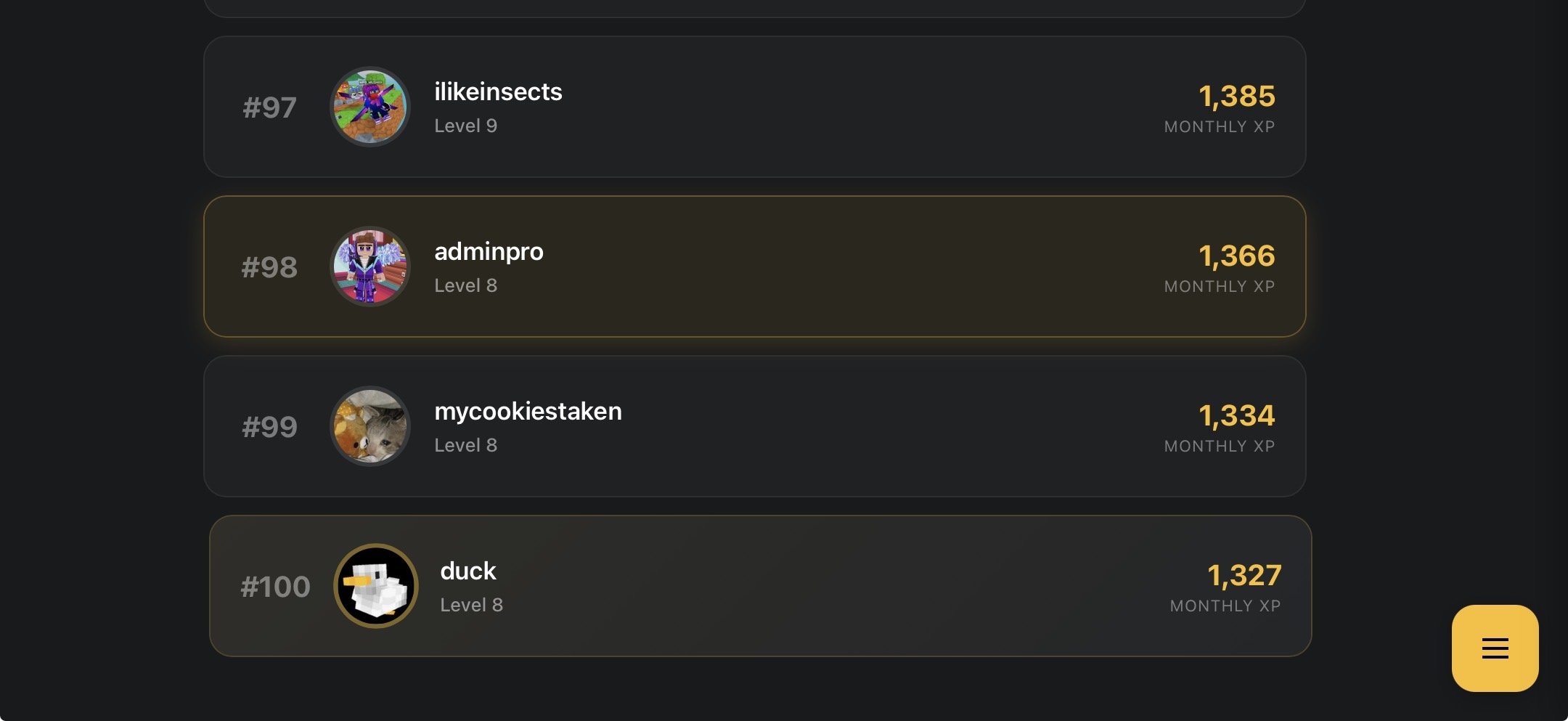Select the 1,327 monthly XP value

click(x=1244, y=575)
